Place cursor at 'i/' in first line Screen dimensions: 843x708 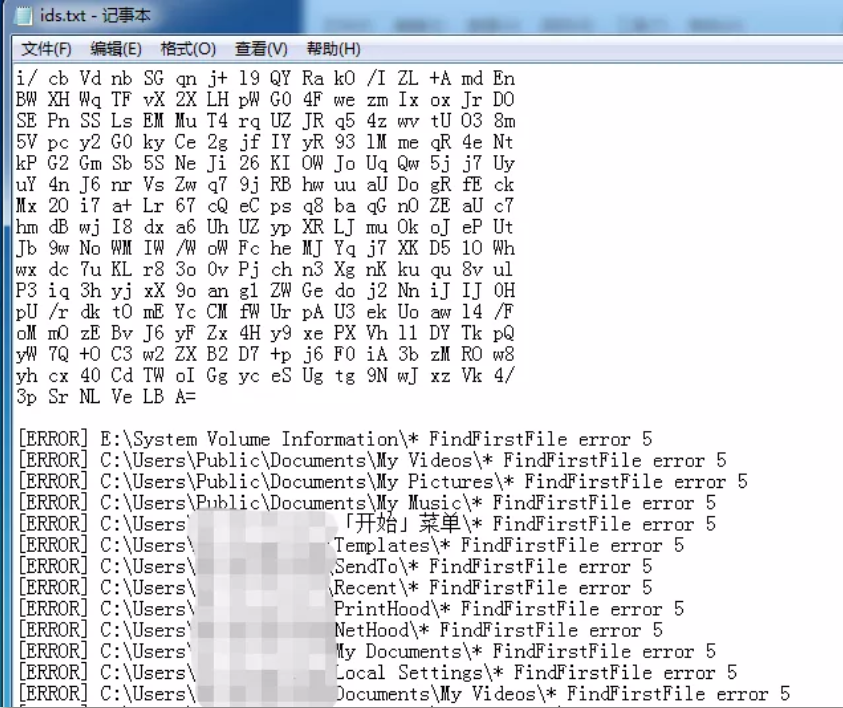point(27,78)
